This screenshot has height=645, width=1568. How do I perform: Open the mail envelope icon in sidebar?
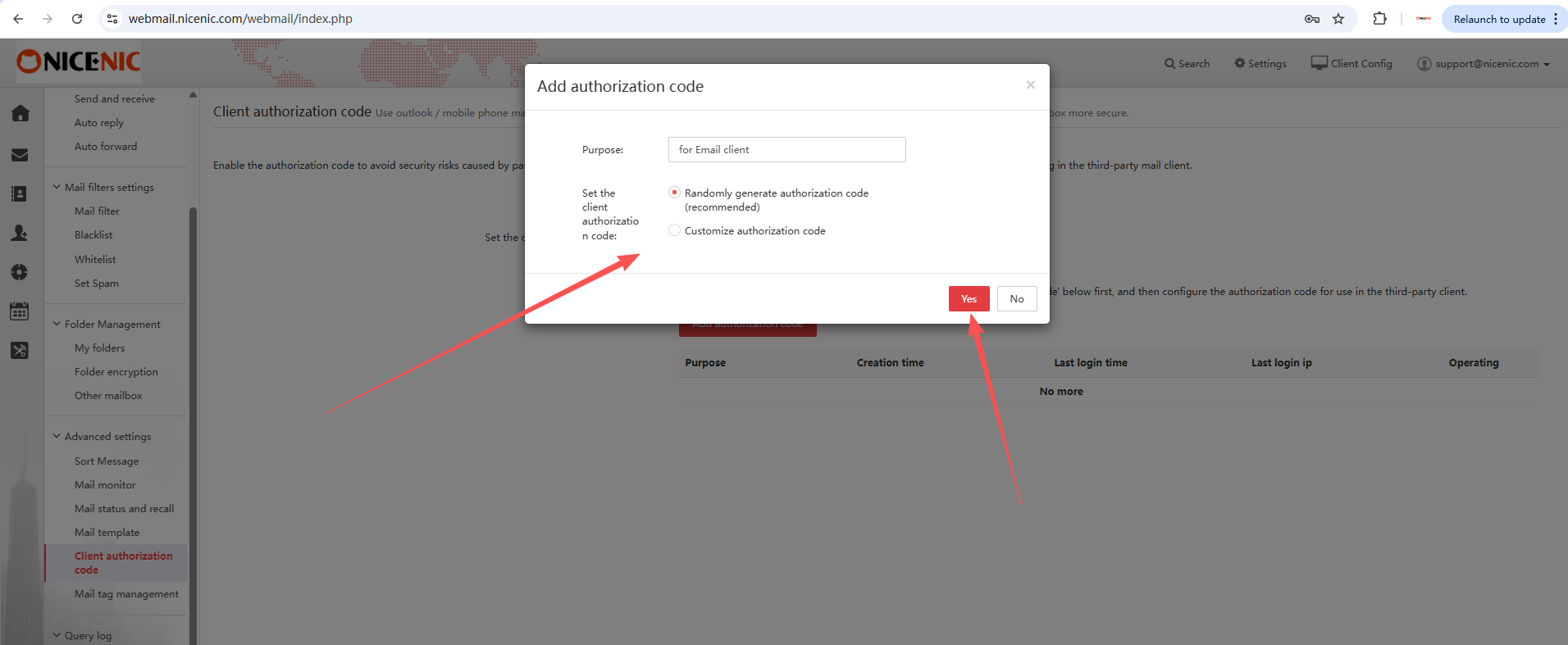click(x=21, y=155)
